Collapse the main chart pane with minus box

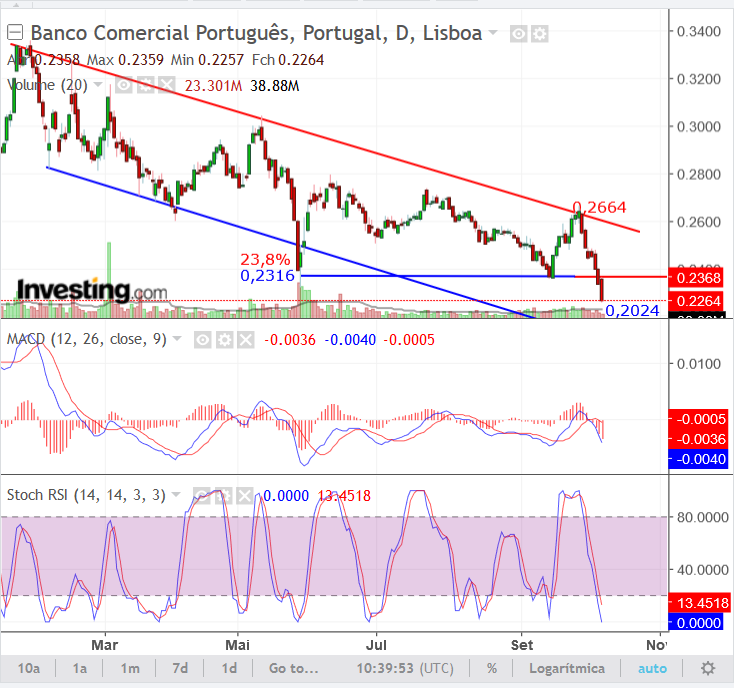pyautogui.click(x=15, y=33)
